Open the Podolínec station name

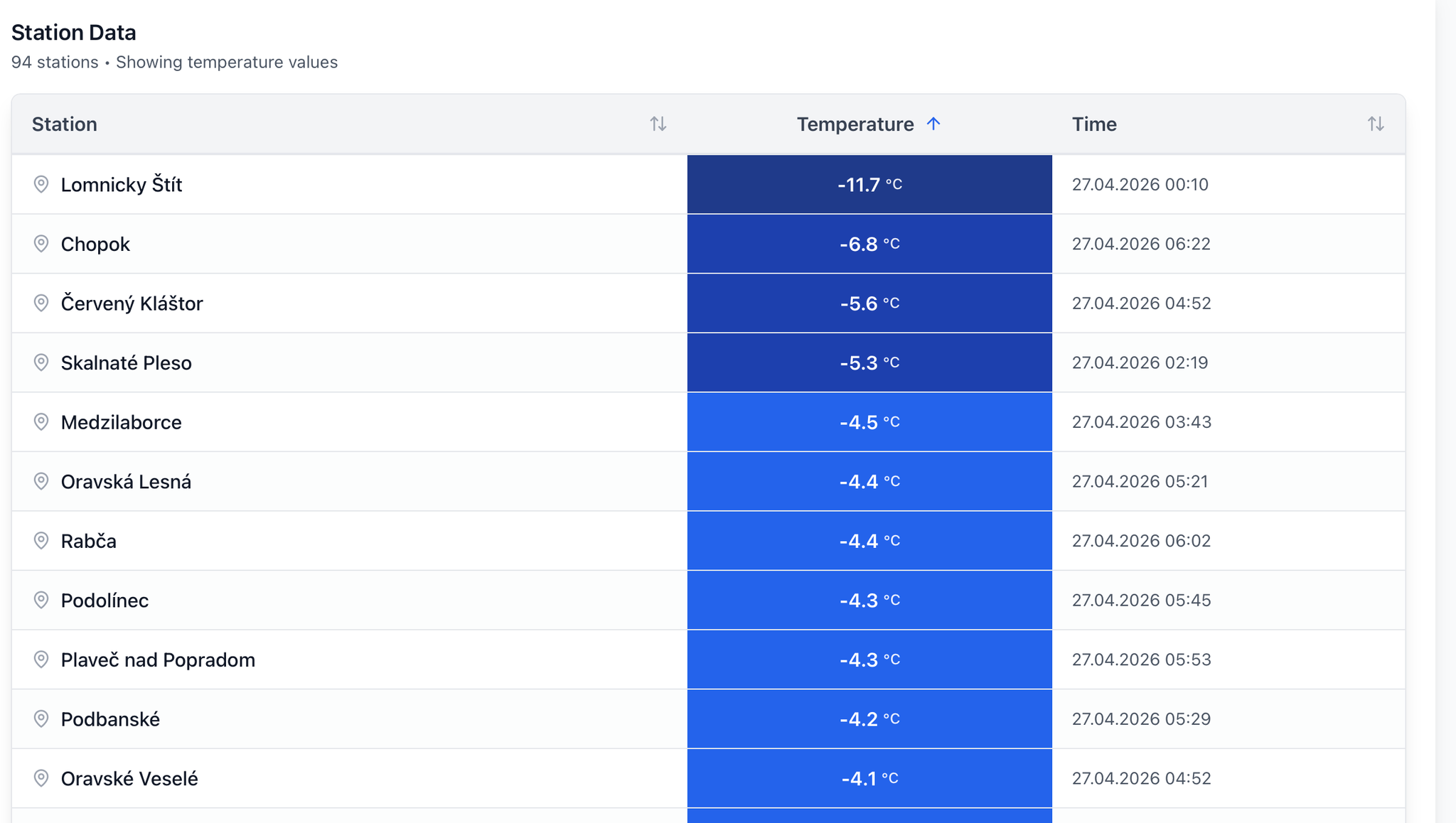pos(105,601)
